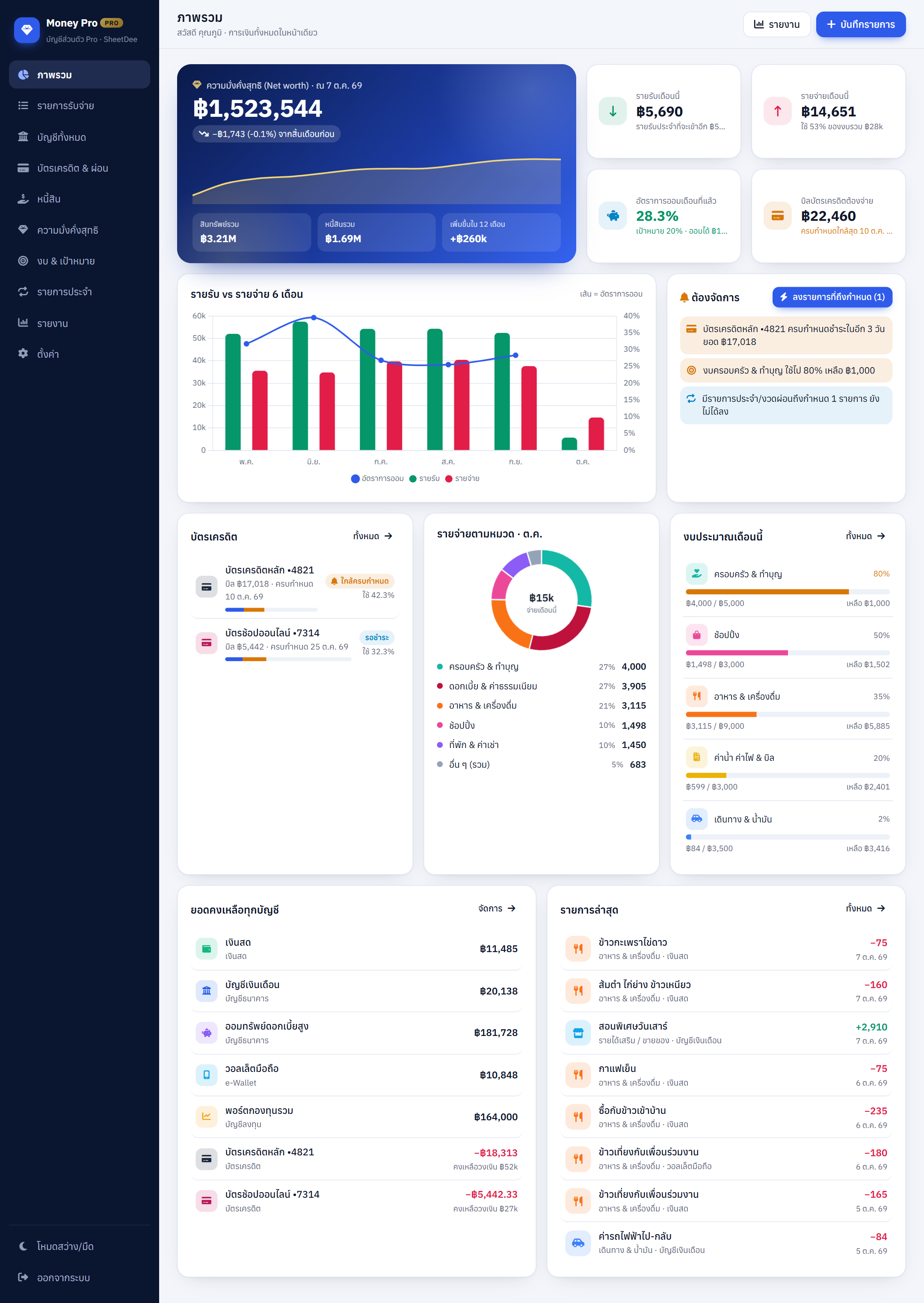
Task: Click the card icon of บัตรเครดิตหลัก •4821 in credit card panel
Action: click(207, 587)
